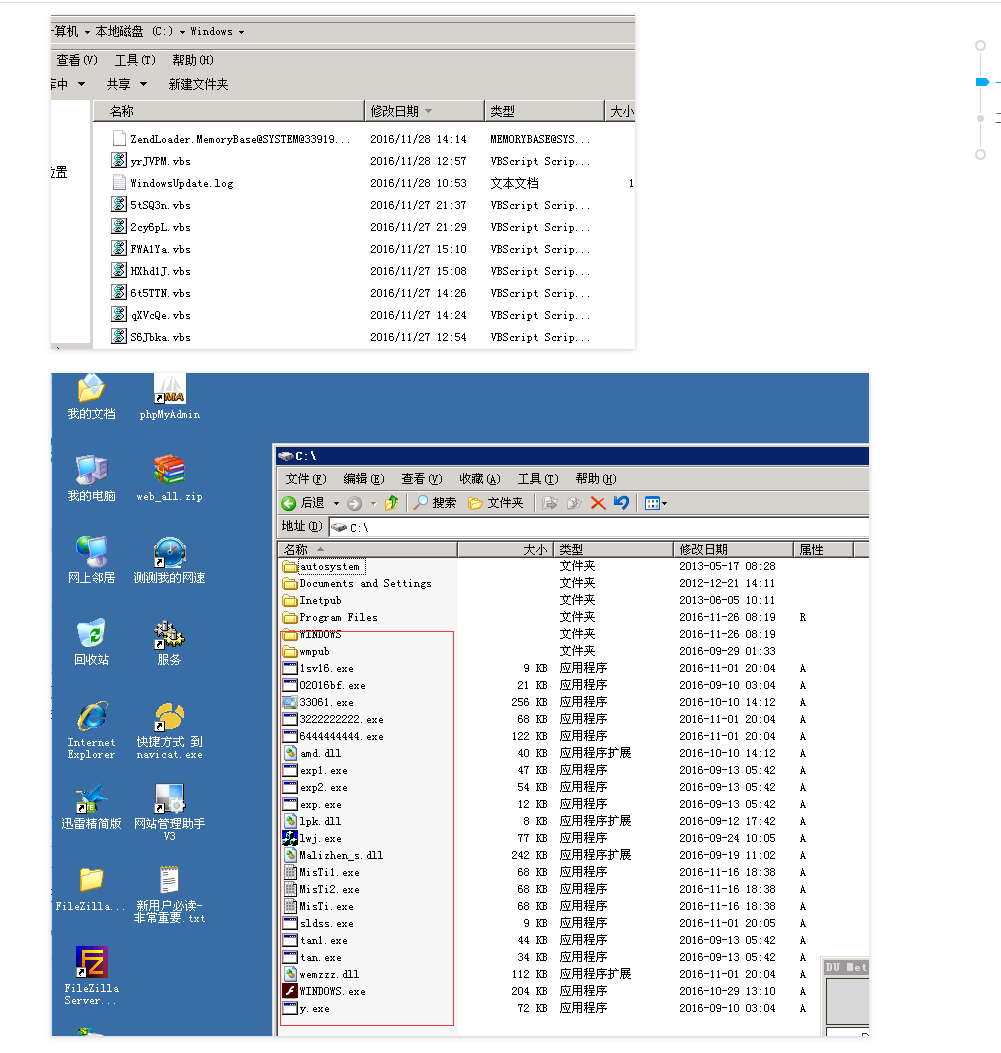Image resolution: width=1001 pixels, height=1053 pixels.
Task: Select the yrJVPM.vbs script file
Action: [151, 161]
